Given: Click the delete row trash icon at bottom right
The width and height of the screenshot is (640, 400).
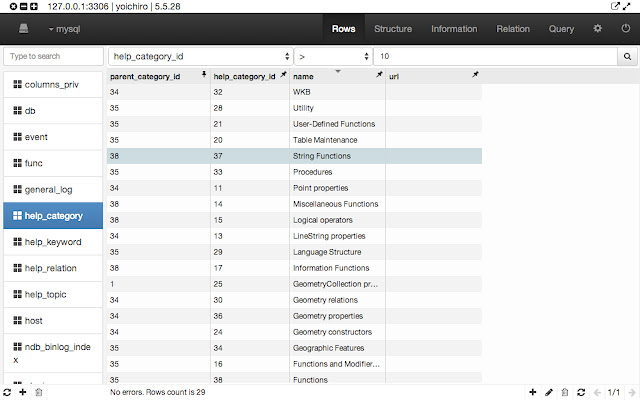Looking at the screenshot, I should click(565, 392).
